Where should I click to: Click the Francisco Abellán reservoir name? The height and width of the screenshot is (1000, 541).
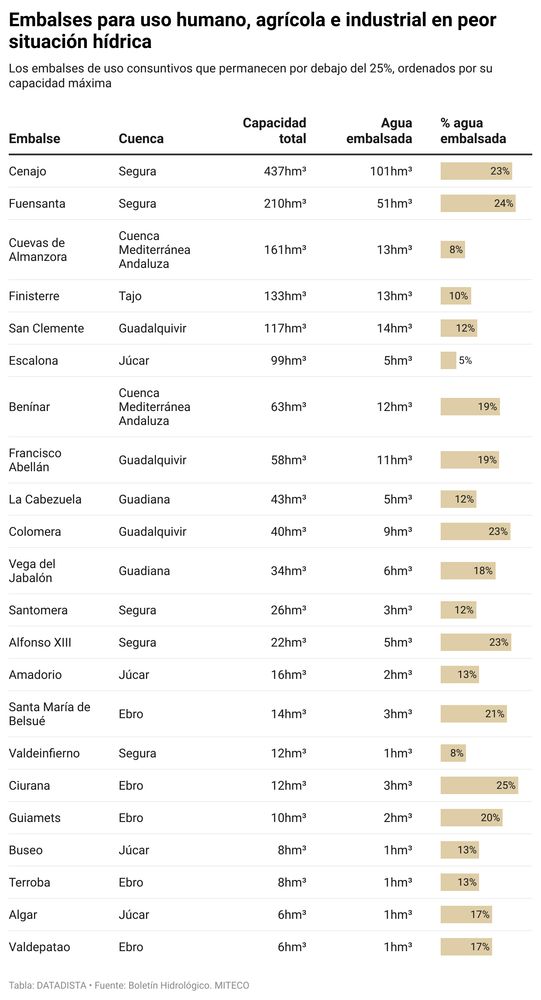35,460
